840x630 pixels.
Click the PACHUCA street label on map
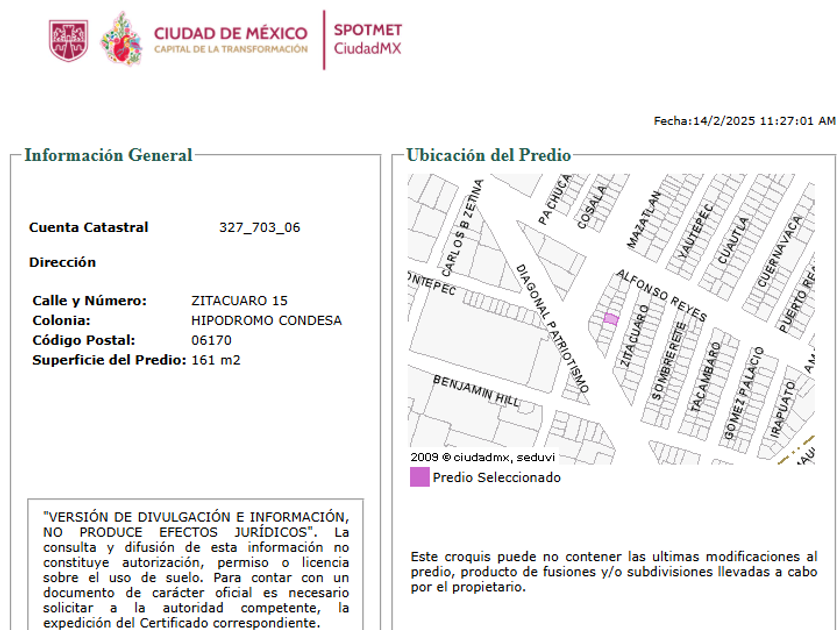(x=555, y=199)
